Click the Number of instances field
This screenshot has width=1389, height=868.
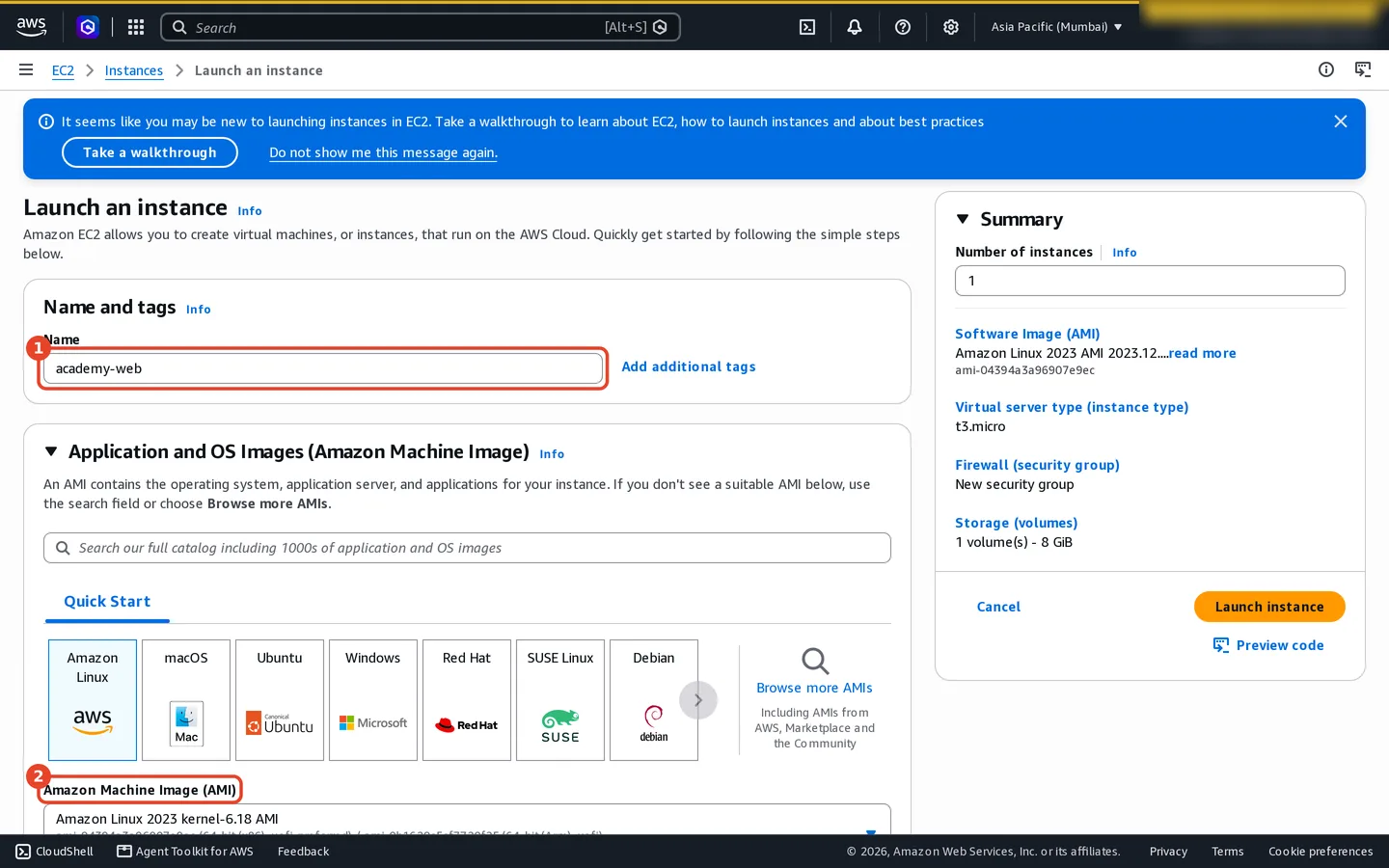click(x=1150, y=281)
